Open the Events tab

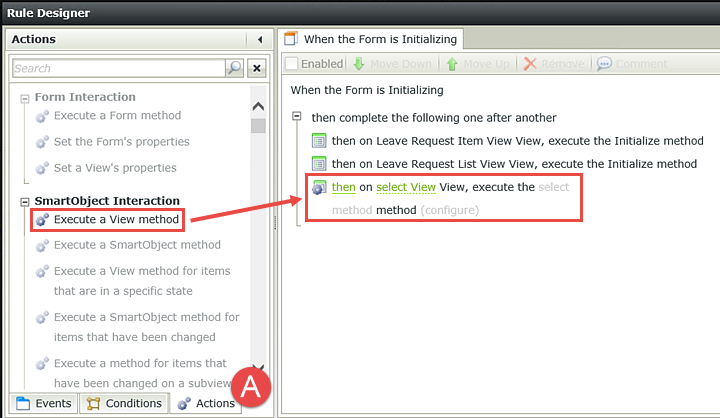coord(44,403)
